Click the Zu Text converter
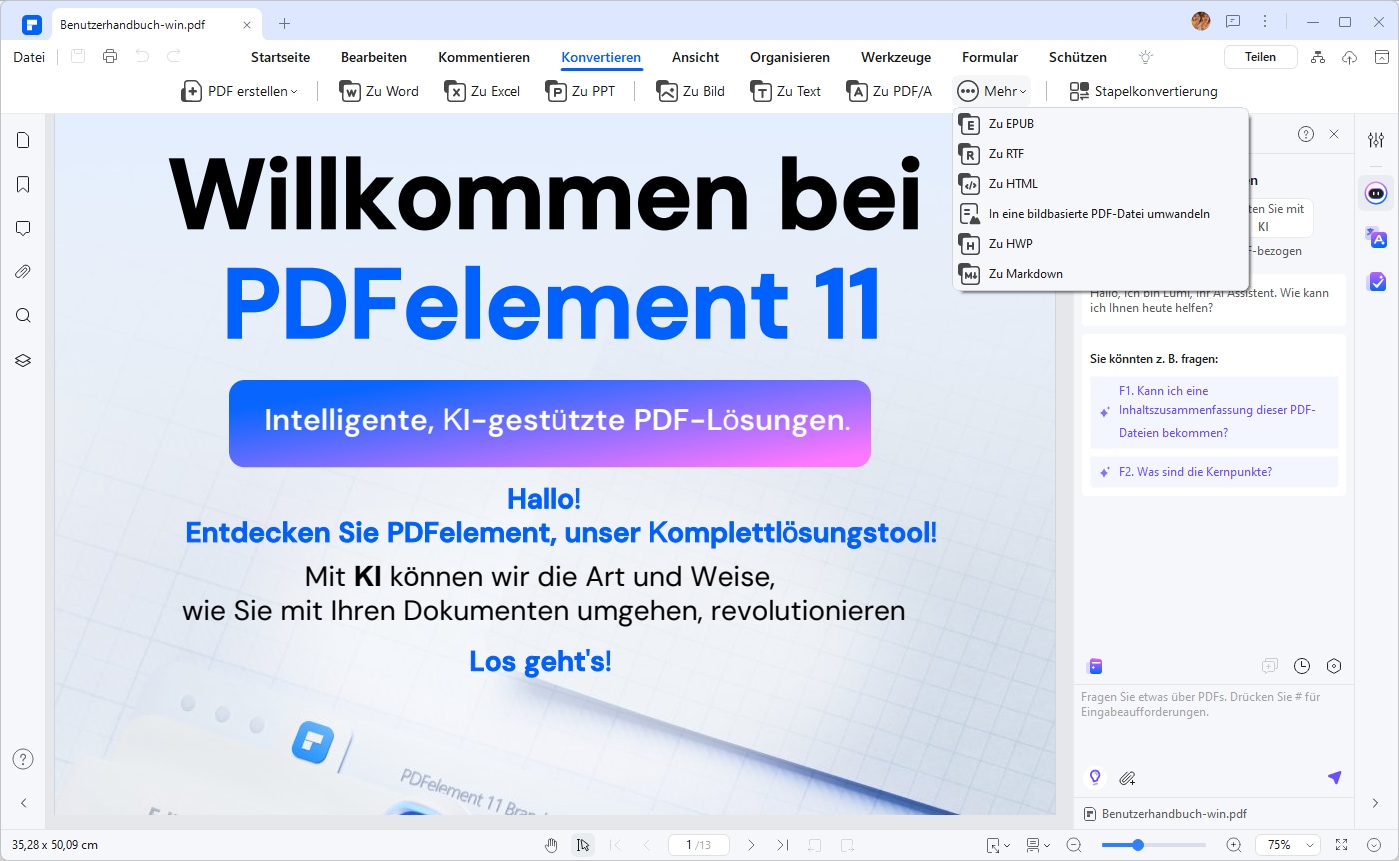This screenshot has height=861, width=1399. pyautogui.click(x=786, y=91)
